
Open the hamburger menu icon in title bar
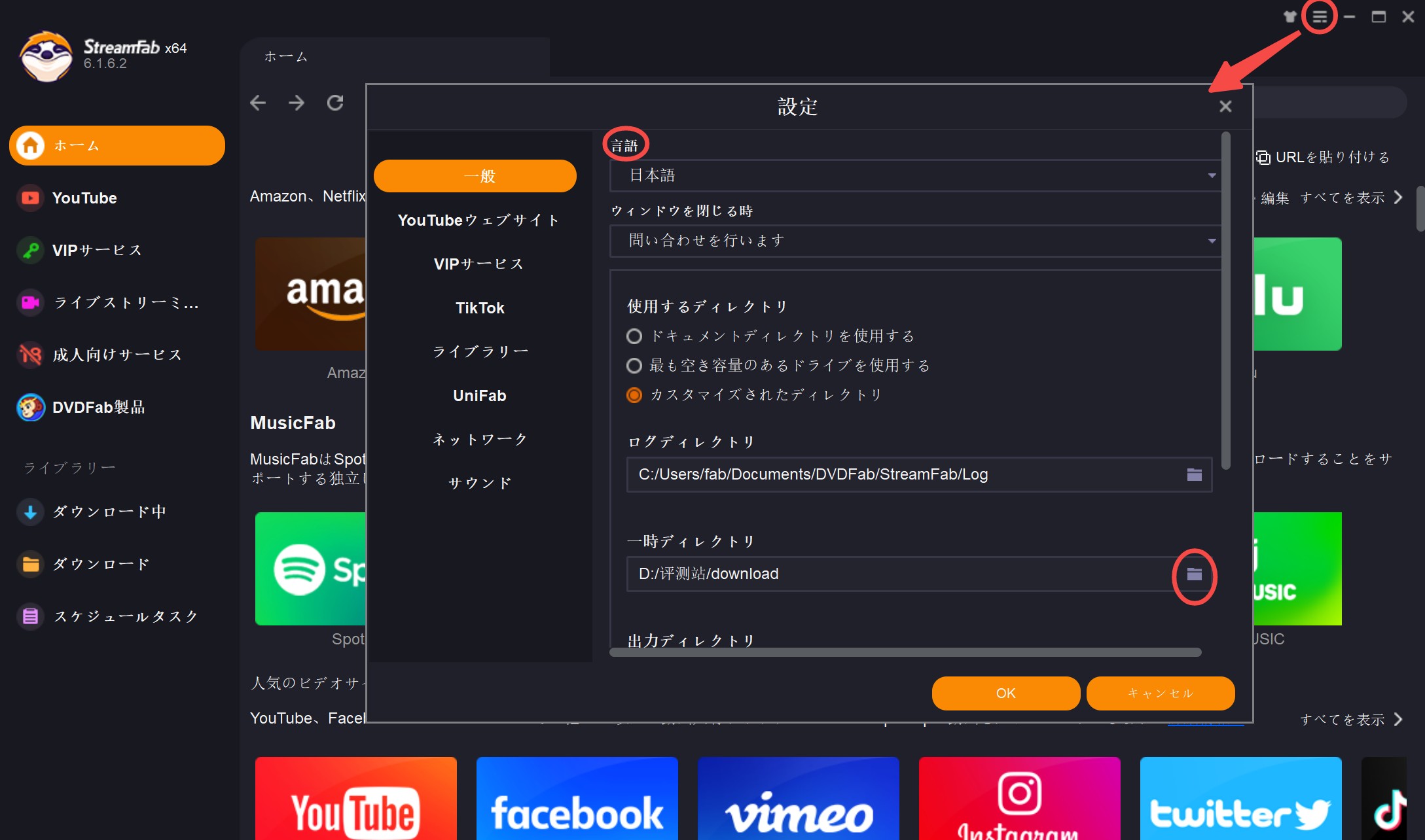coord(1319,17)
